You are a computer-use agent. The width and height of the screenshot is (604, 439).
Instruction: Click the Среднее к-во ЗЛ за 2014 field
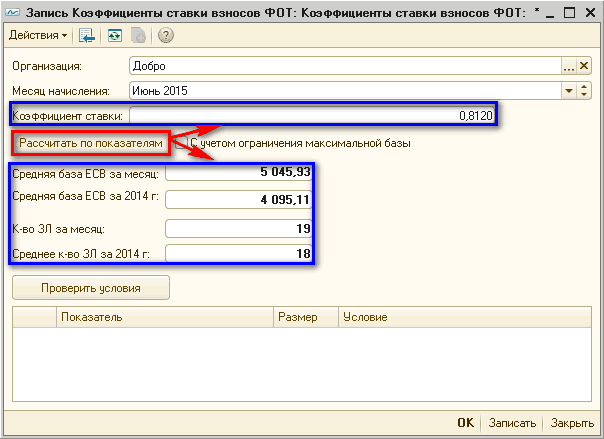tap(238, 253)
